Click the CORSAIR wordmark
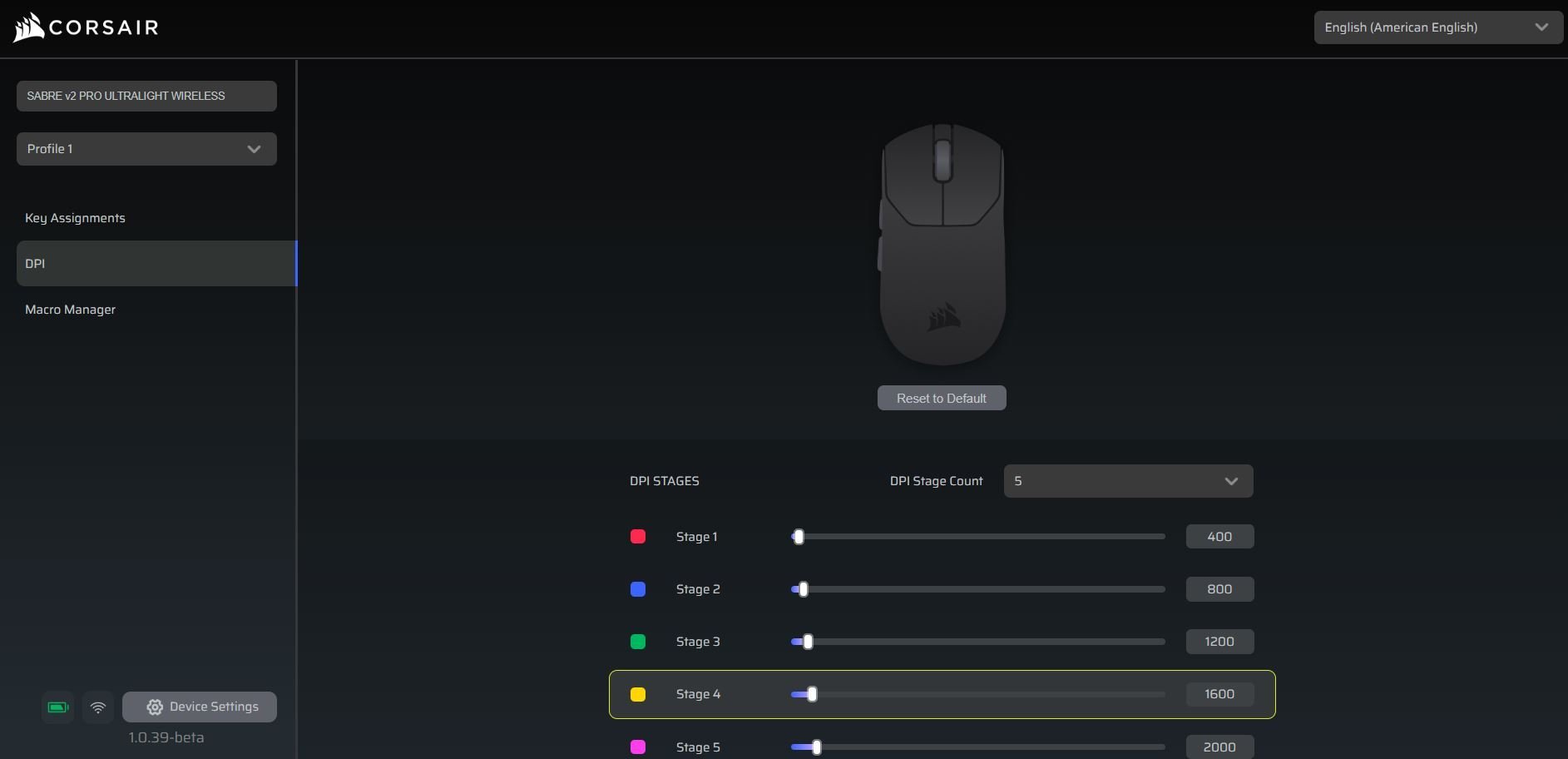The image size is (1568, 759). coord(104,27)
